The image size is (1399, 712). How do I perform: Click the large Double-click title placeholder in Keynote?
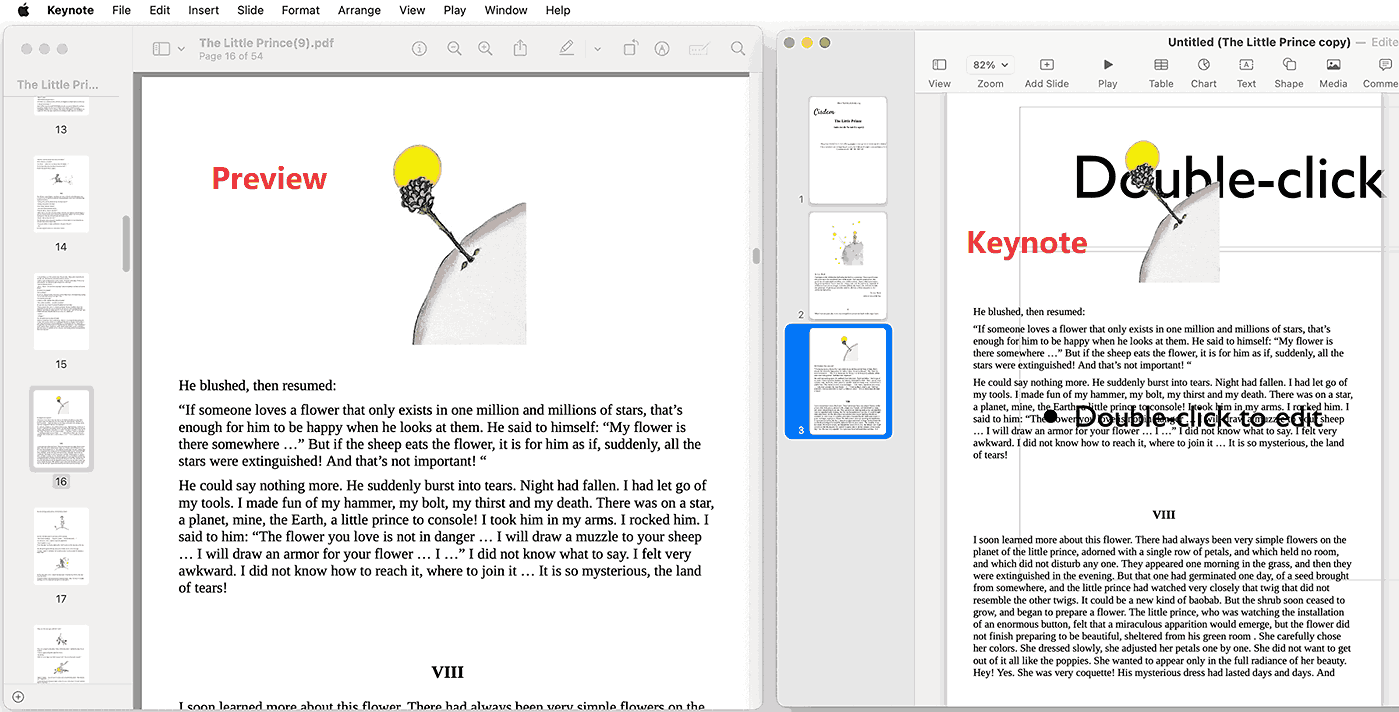(x=1228, y=178)
